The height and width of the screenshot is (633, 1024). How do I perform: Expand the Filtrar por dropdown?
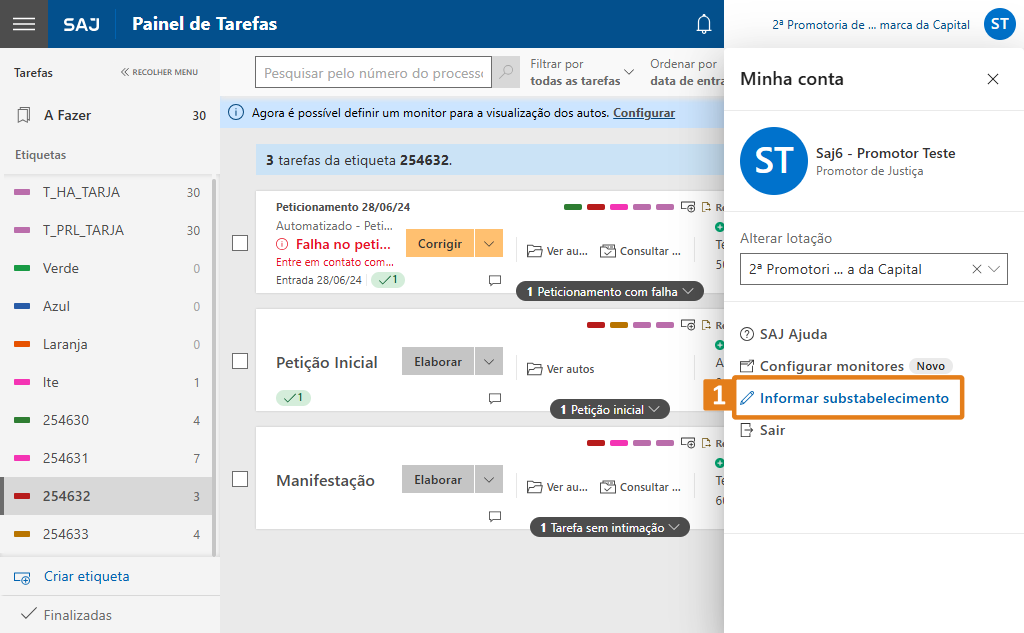pyautogui.click(x=628, y=73)
